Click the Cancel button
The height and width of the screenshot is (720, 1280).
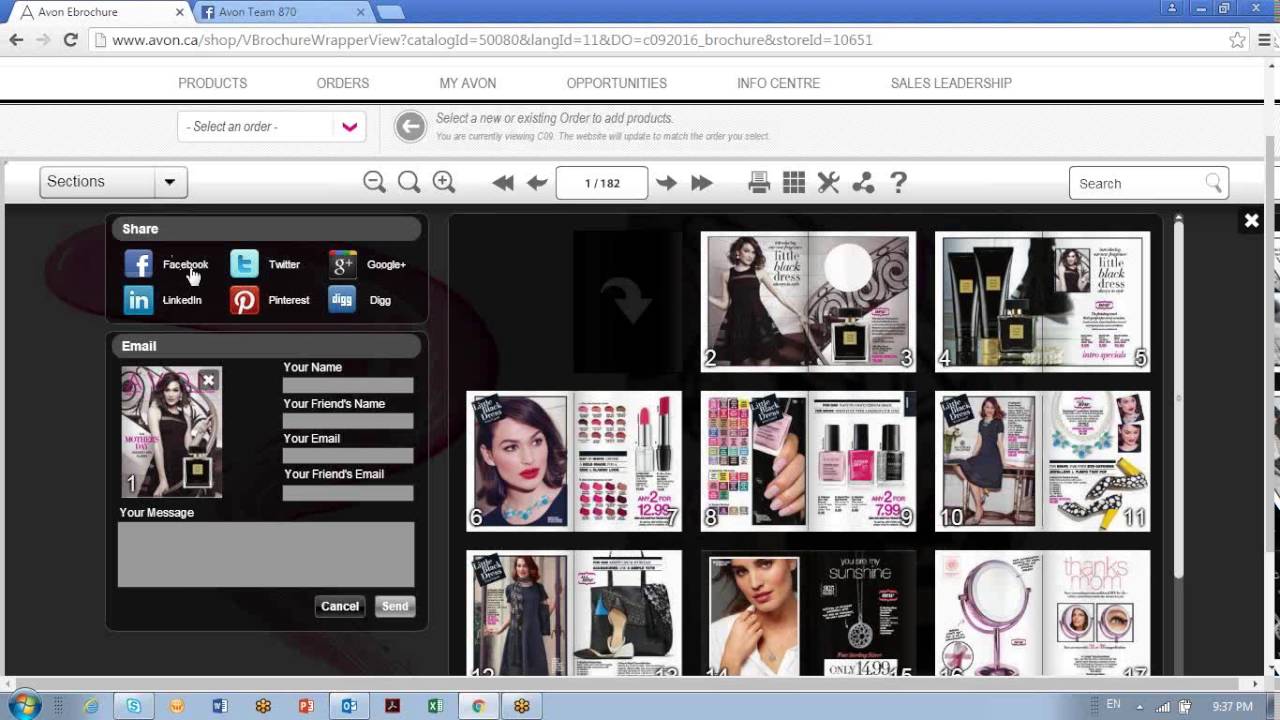click(x=340, y=606)
